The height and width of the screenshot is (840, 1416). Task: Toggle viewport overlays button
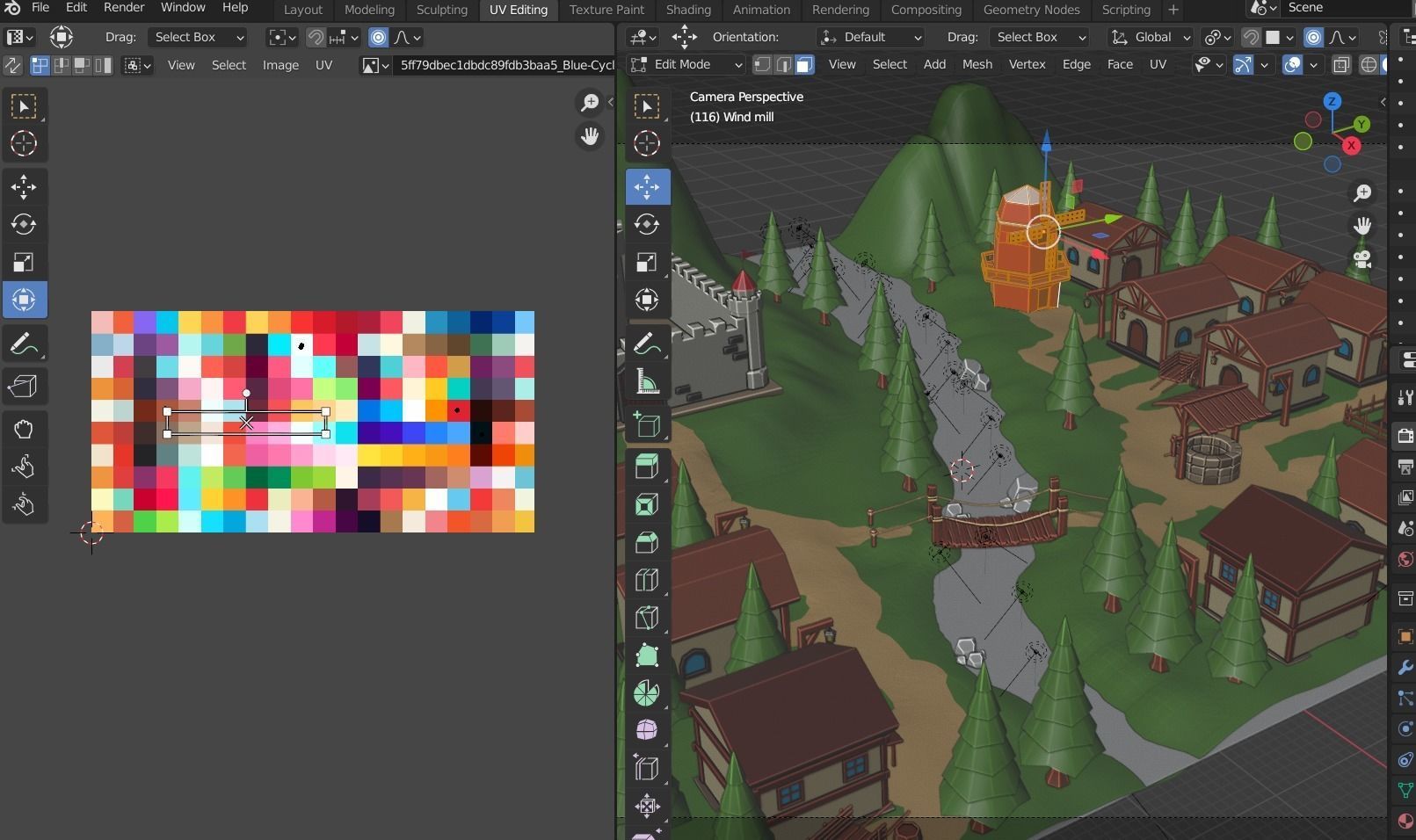(1292, 65)
